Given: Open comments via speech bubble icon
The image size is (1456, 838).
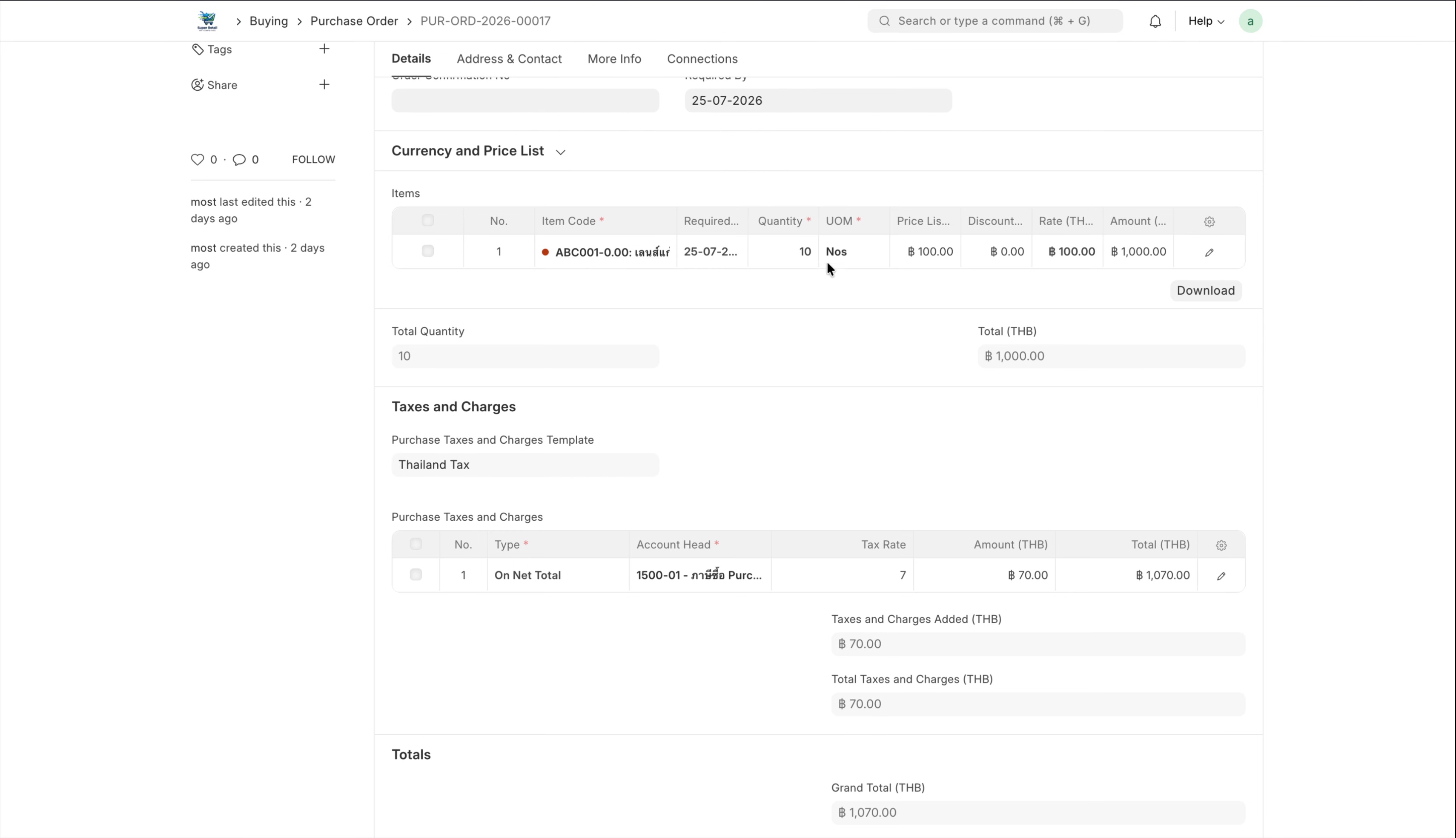Looking at the screenshot, I should 239,159.
